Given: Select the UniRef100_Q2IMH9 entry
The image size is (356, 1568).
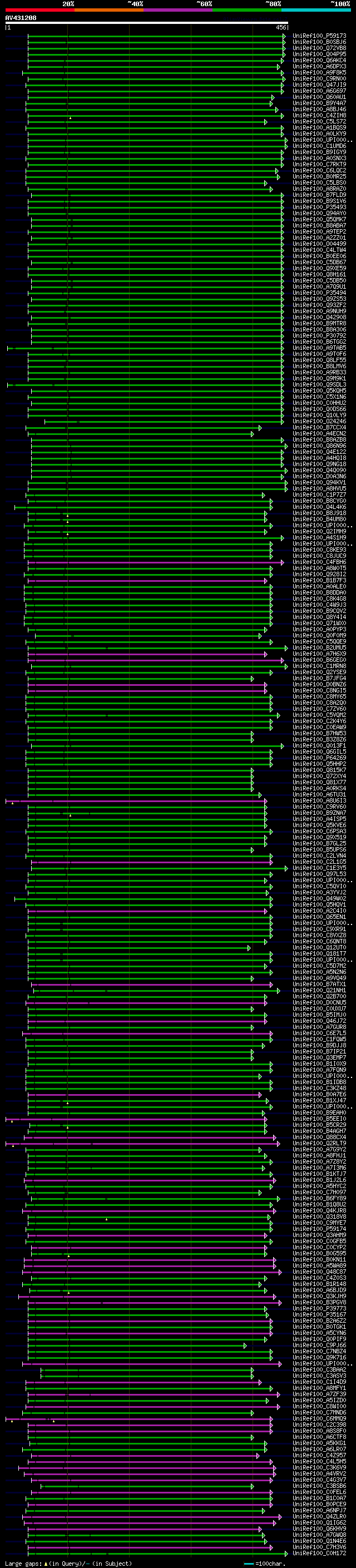Looking at the screenshot, I should [319, 531].
